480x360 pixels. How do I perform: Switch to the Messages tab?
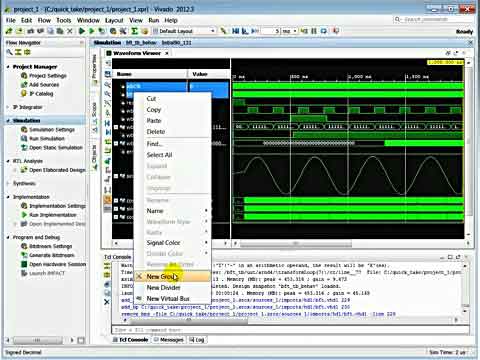tap(169, 340)
